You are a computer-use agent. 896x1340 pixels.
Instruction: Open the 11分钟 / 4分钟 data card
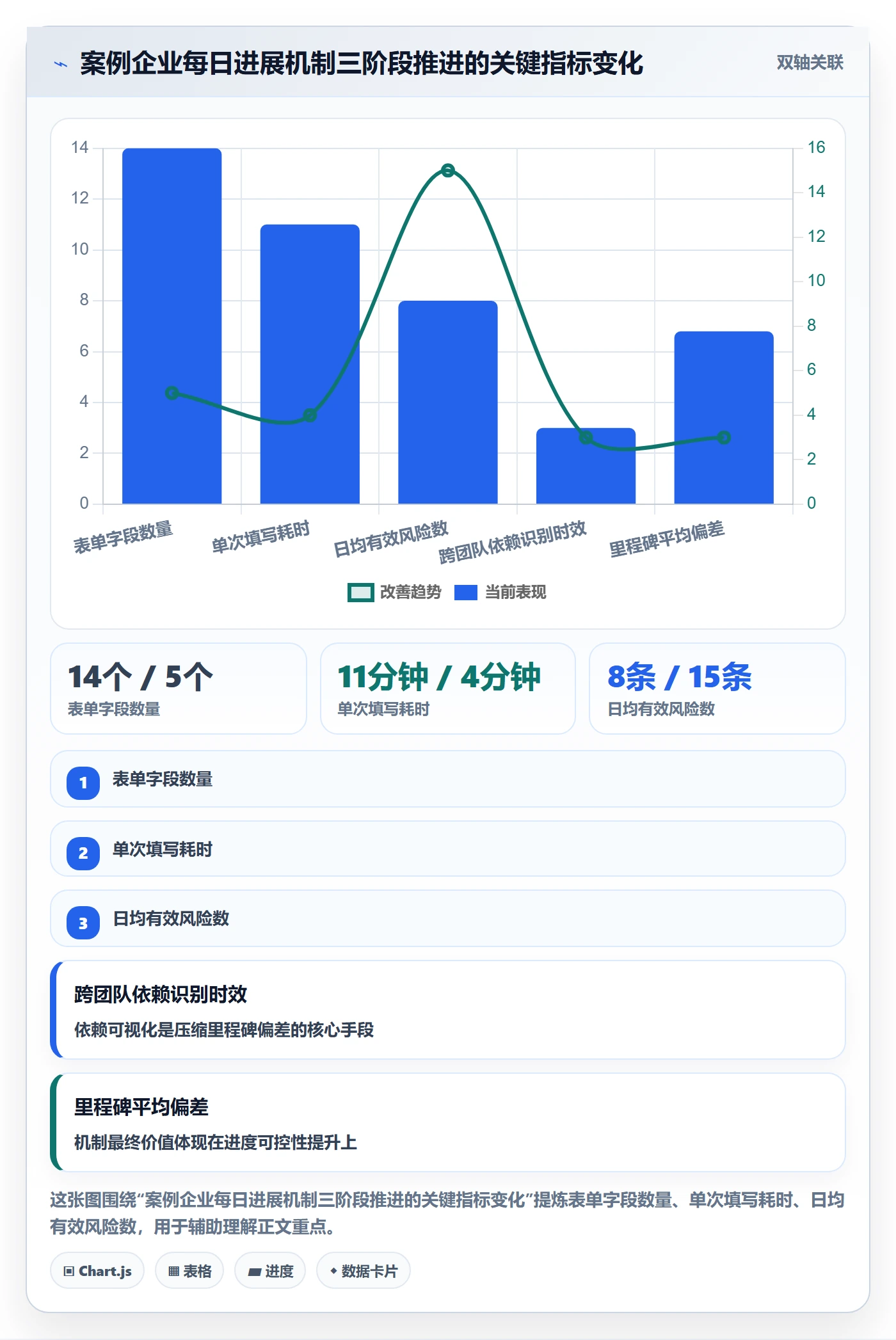pos(448,689)
